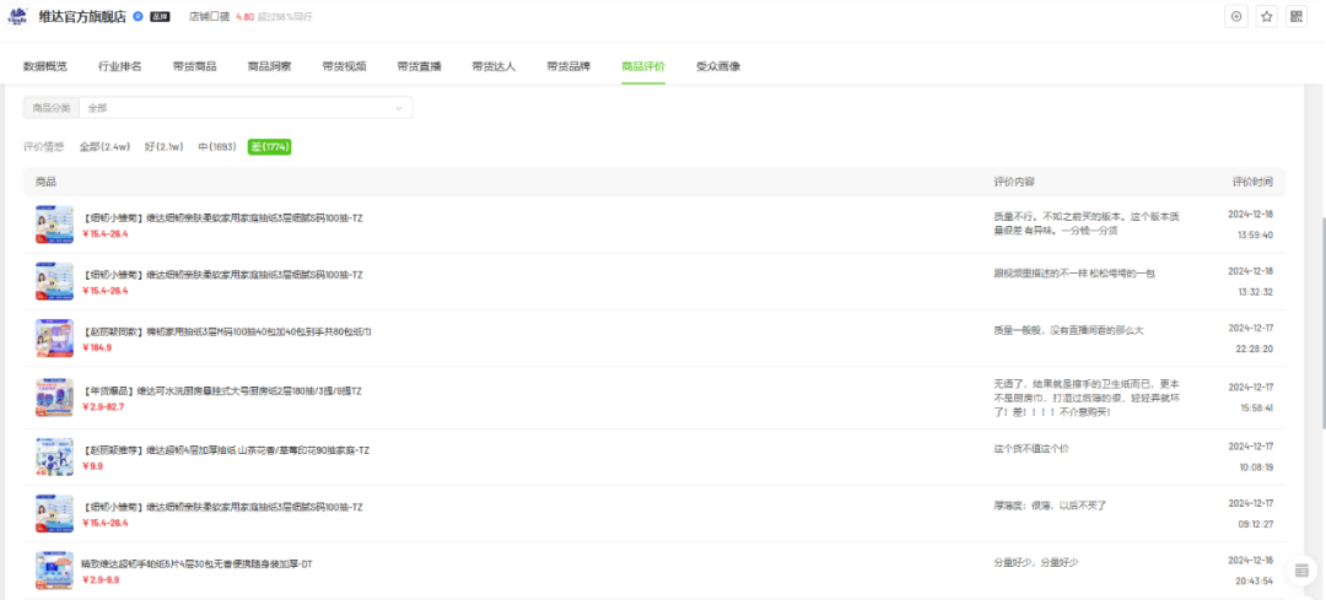Click the circled plus icon in the header
1326x601 pixels.
coord(1237,17)
